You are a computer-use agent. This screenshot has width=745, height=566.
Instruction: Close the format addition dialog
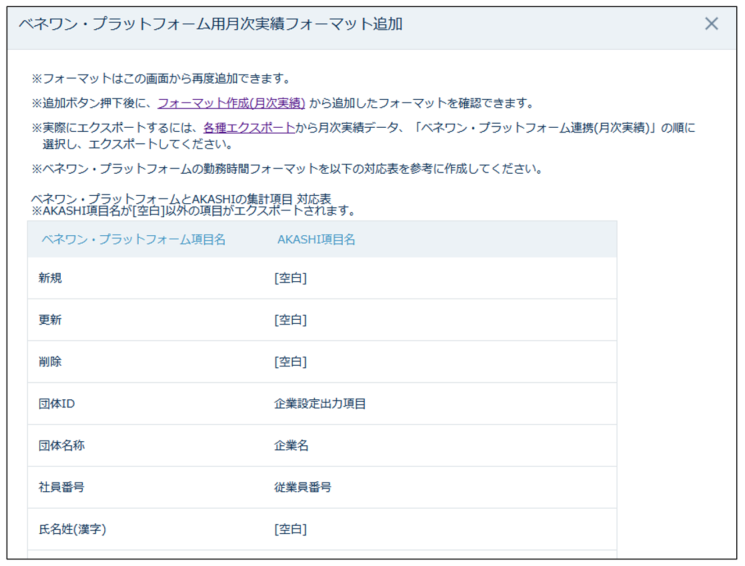[x=711, y=23]
